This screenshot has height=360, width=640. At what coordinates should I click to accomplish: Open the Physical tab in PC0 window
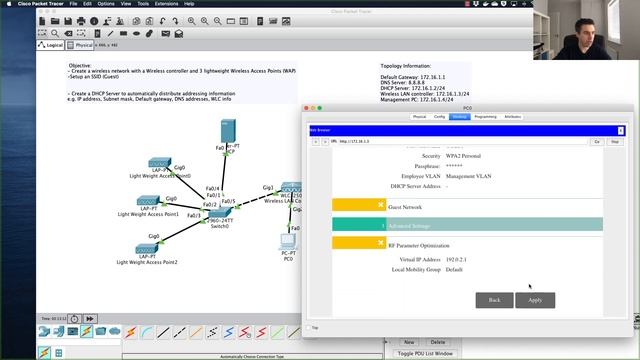[x=419, y=117]
